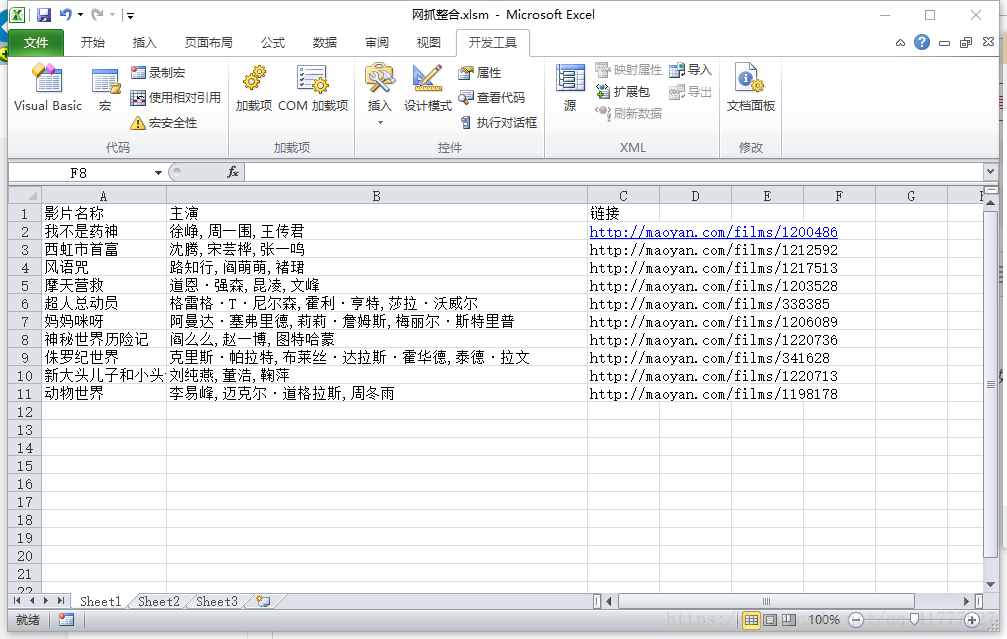The width and height of the screenshot is (1007, 639).
Task: Open the XML 源 source pane
Action: click(570, 88)
